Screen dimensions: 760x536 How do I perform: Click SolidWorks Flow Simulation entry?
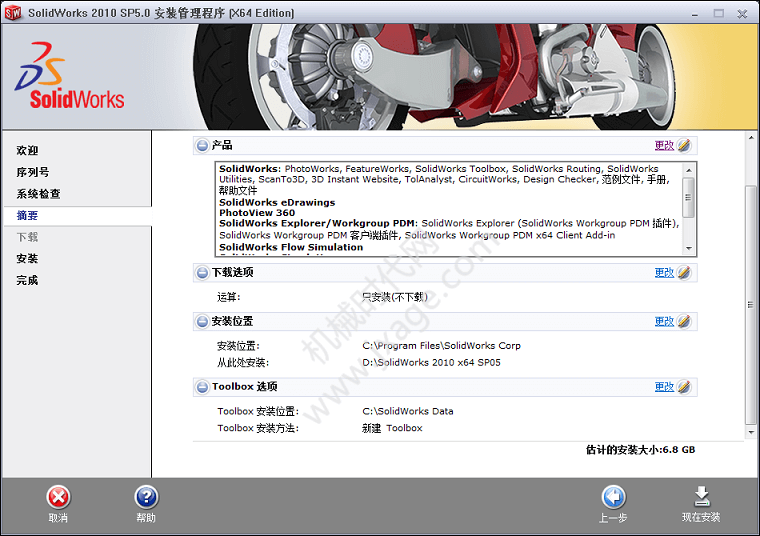291,247
